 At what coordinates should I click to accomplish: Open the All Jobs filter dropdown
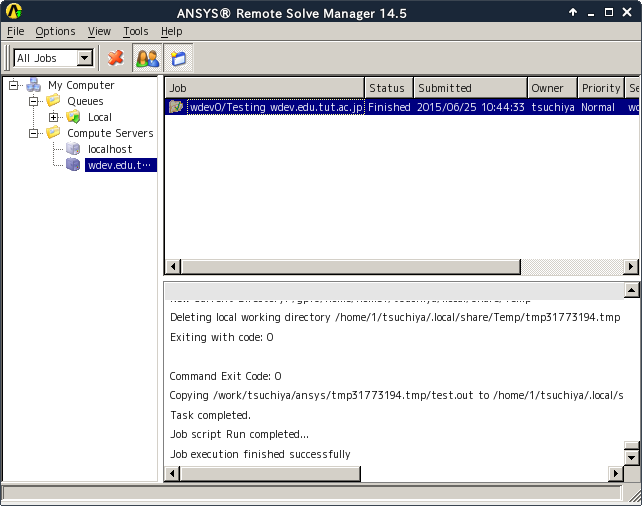tap(84, 58)
